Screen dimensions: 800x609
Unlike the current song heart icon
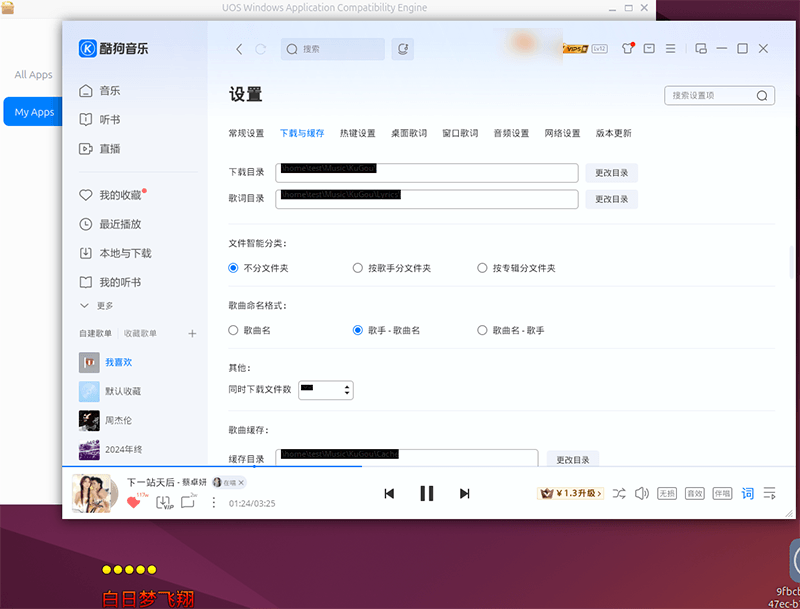click(134, 502)
